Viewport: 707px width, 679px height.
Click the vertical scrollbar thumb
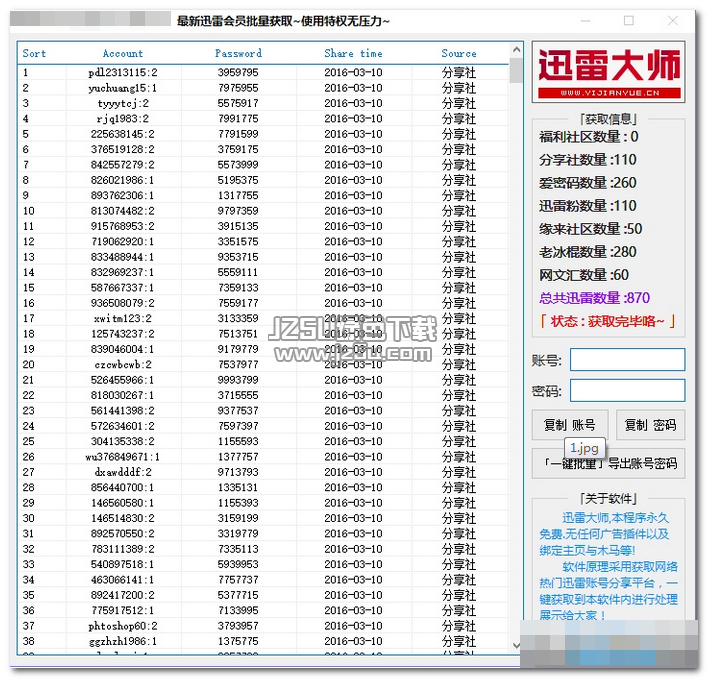tap(516, 70)
